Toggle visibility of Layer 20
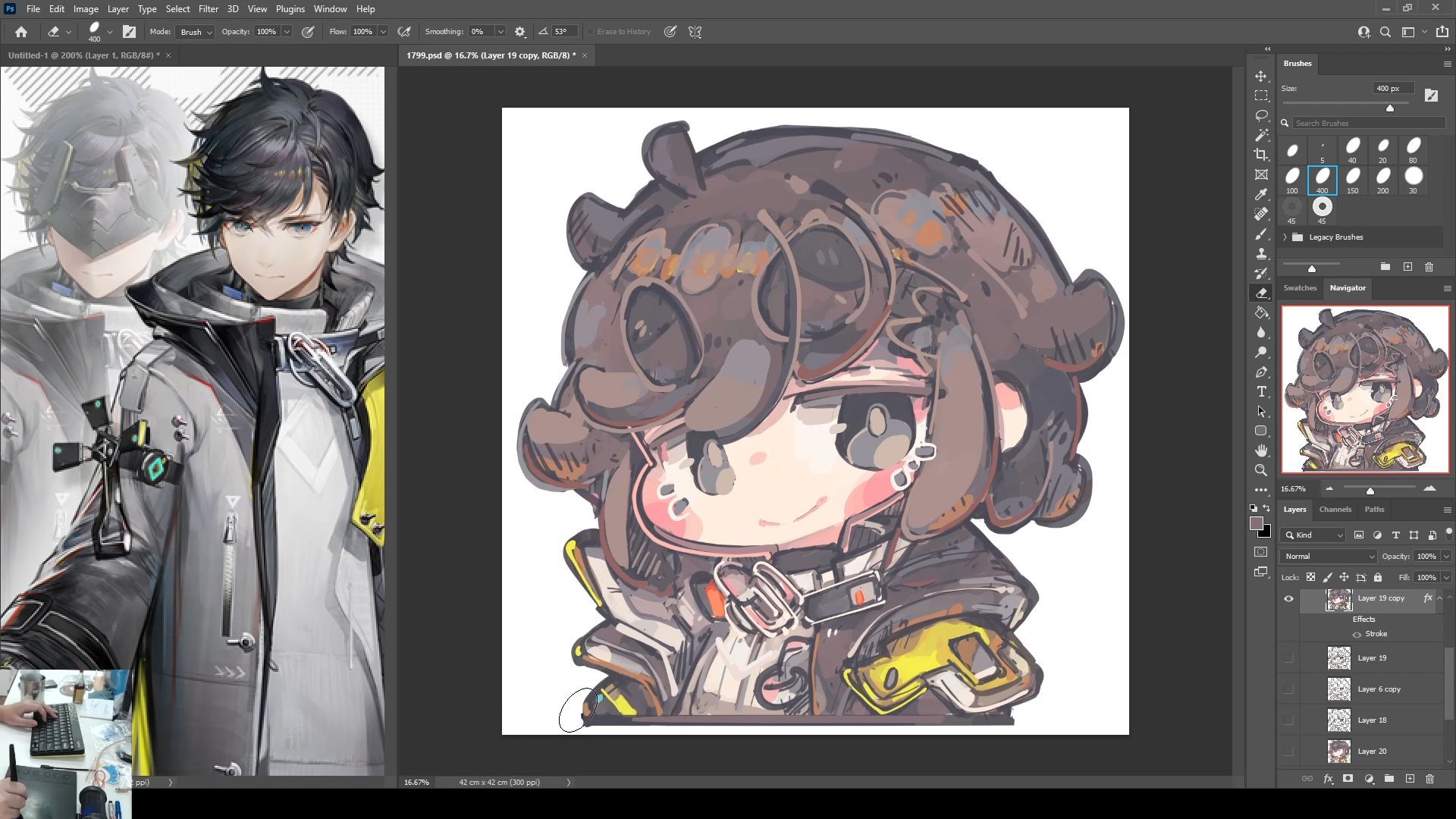This screenshot has width=1456, height=819. (x=1288, y=751)
